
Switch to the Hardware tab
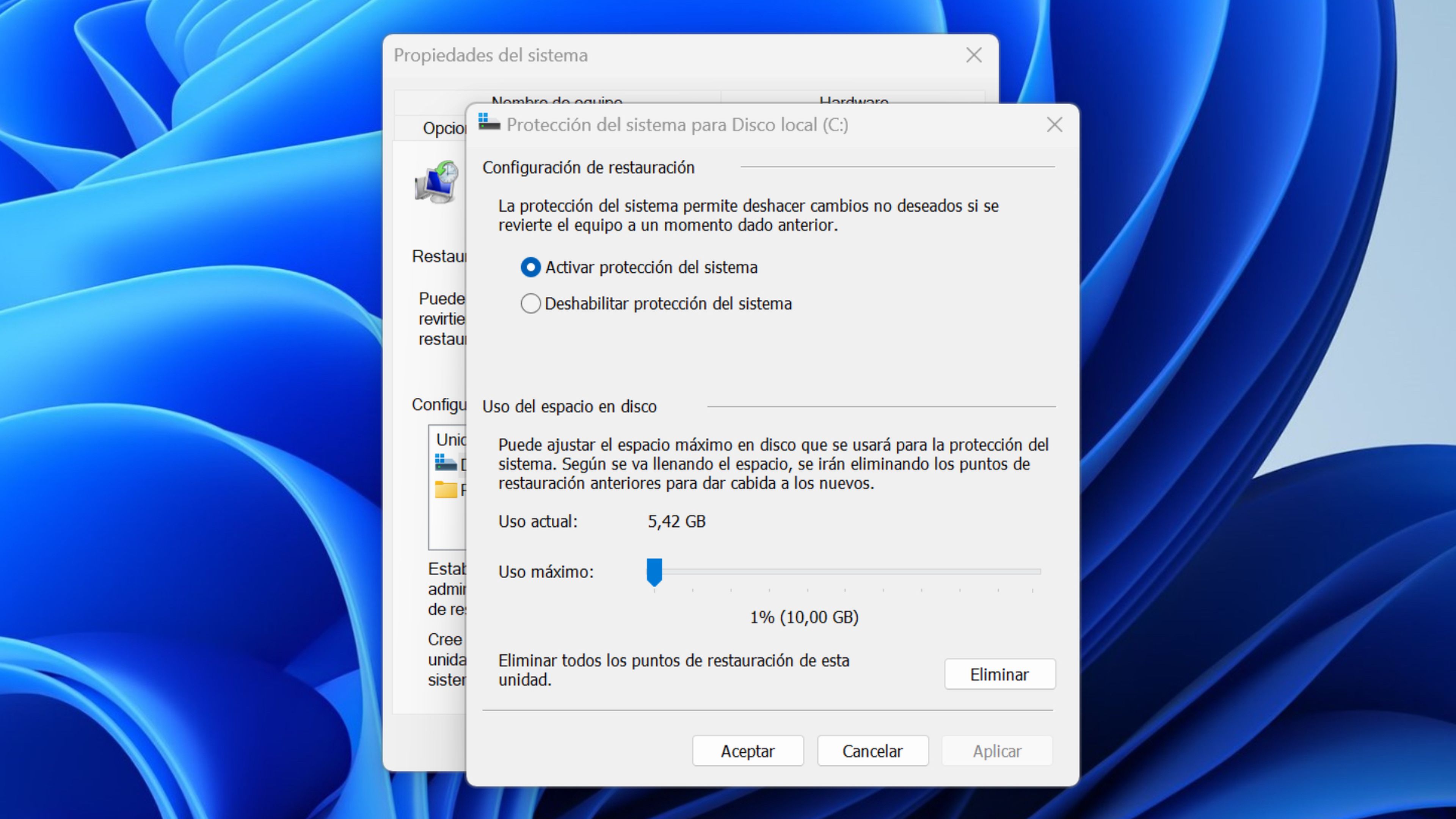[854, 97]
